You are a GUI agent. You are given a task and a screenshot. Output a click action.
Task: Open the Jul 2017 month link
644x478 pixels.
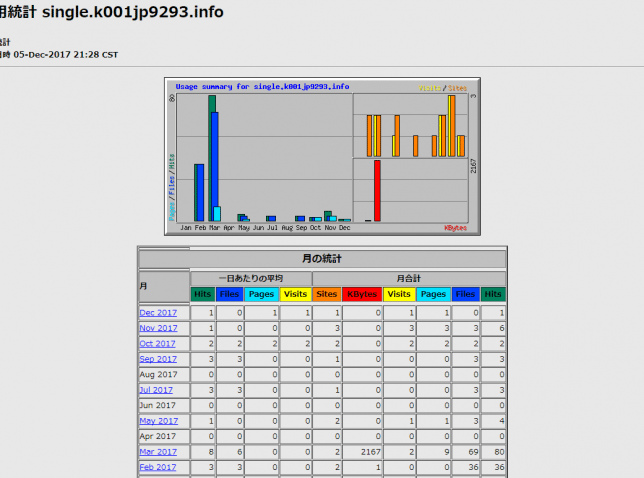157,390
